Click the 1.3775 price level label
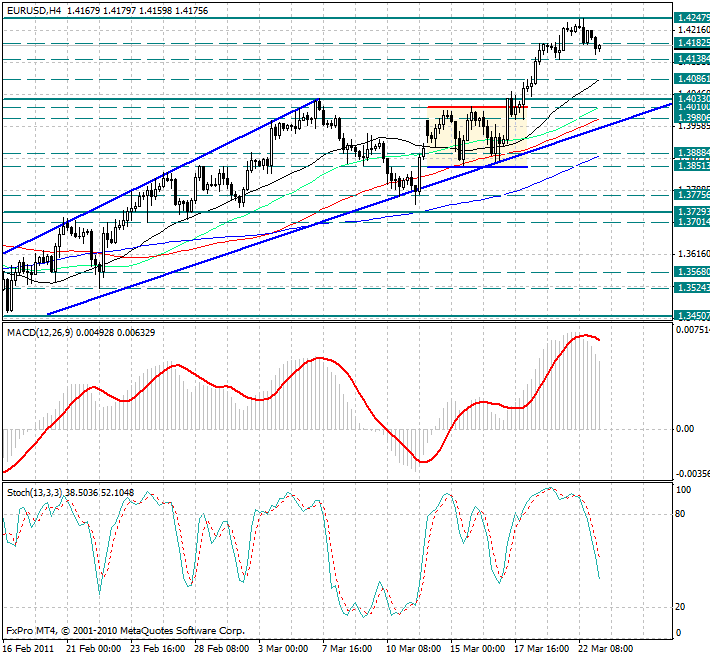Screen dimensions: 710x656 692,195
